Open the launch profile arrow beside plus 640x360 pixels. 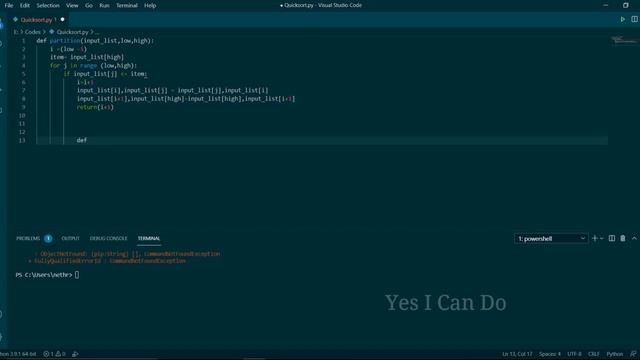602,238
